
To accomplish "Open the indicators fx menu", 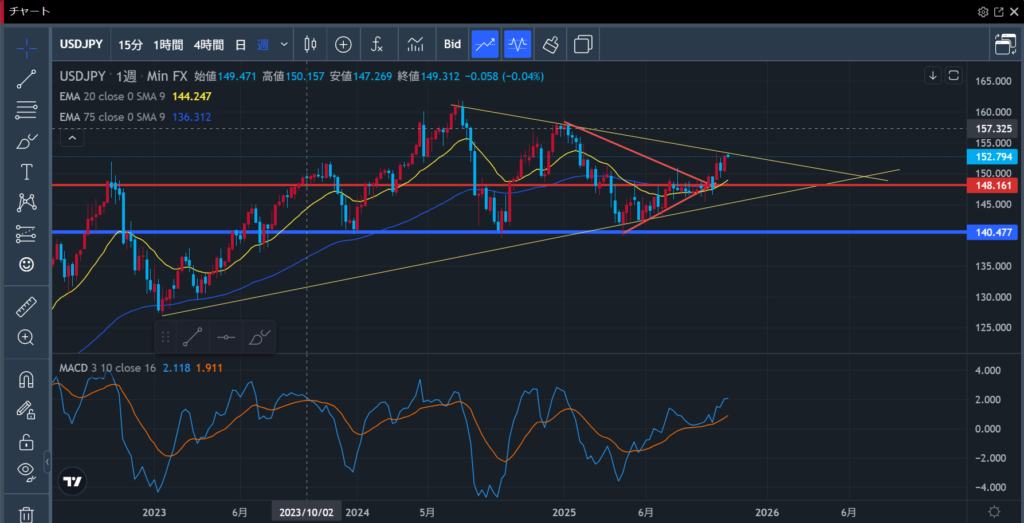I will (377, 44).
